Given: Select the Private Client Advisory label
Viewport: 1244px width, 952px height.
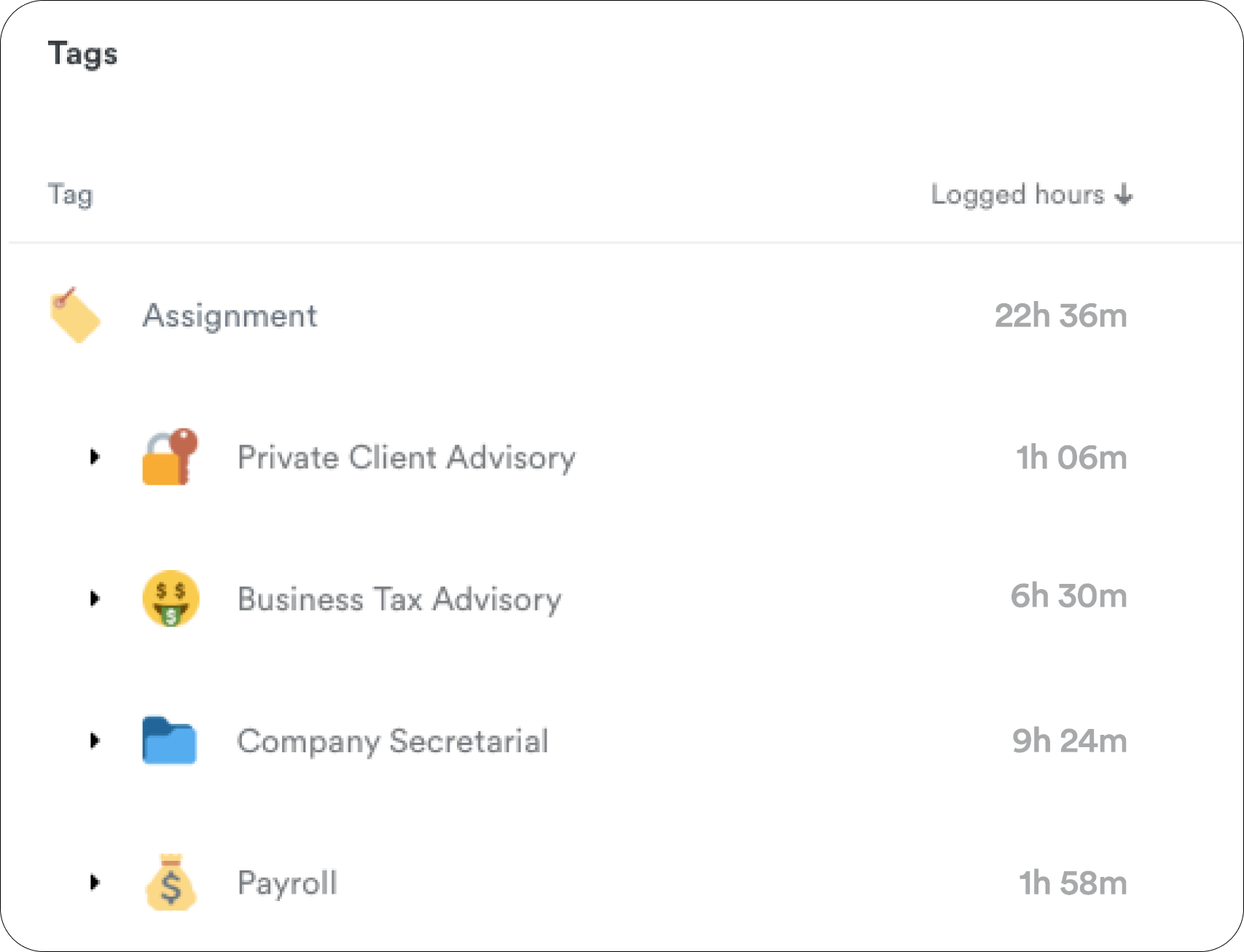Looking at the screenshot, I should tap(406, 458).
